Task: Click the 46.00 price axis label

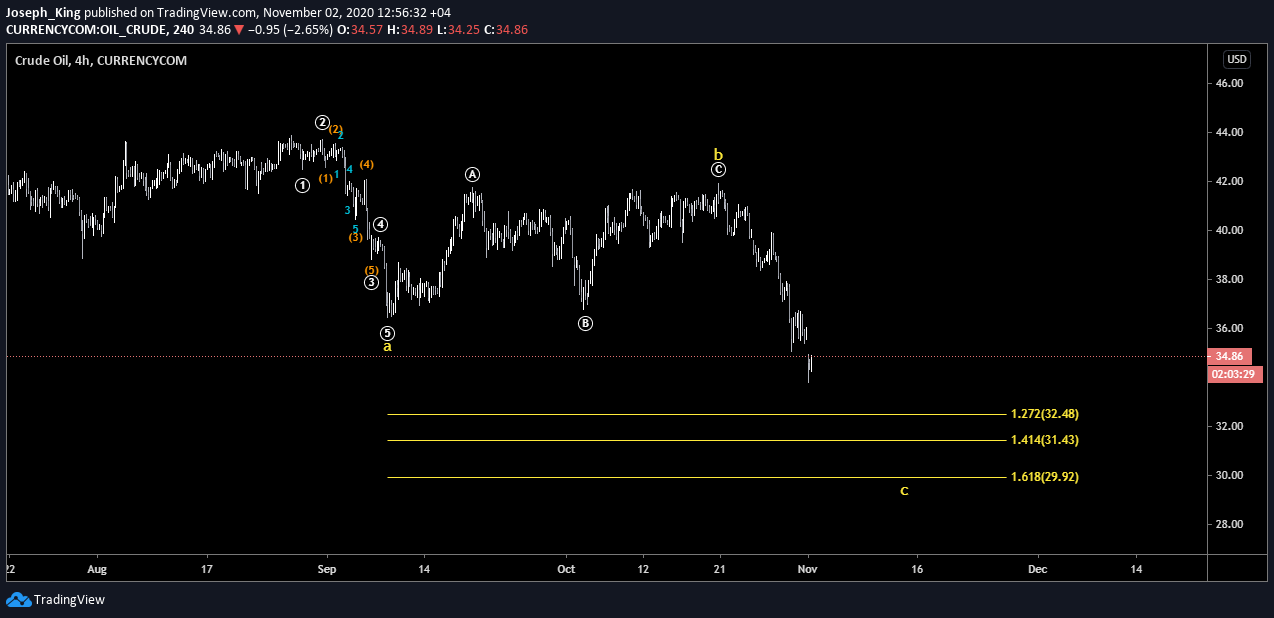Action: point(1229,84)
